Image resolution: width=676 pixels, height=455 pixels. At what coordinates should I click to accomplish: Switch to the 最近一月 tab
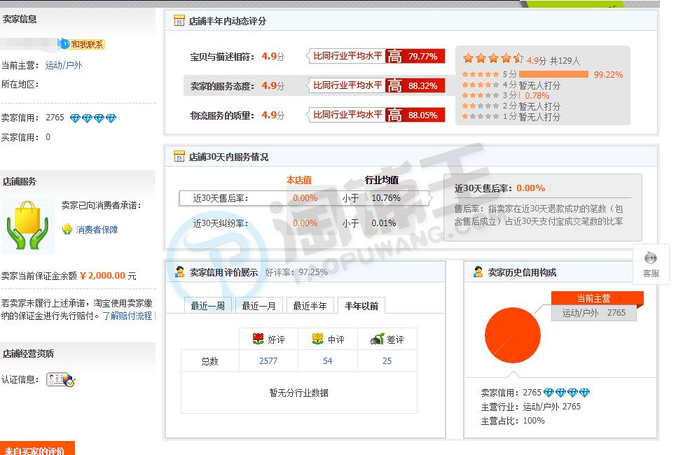[258, 306]
